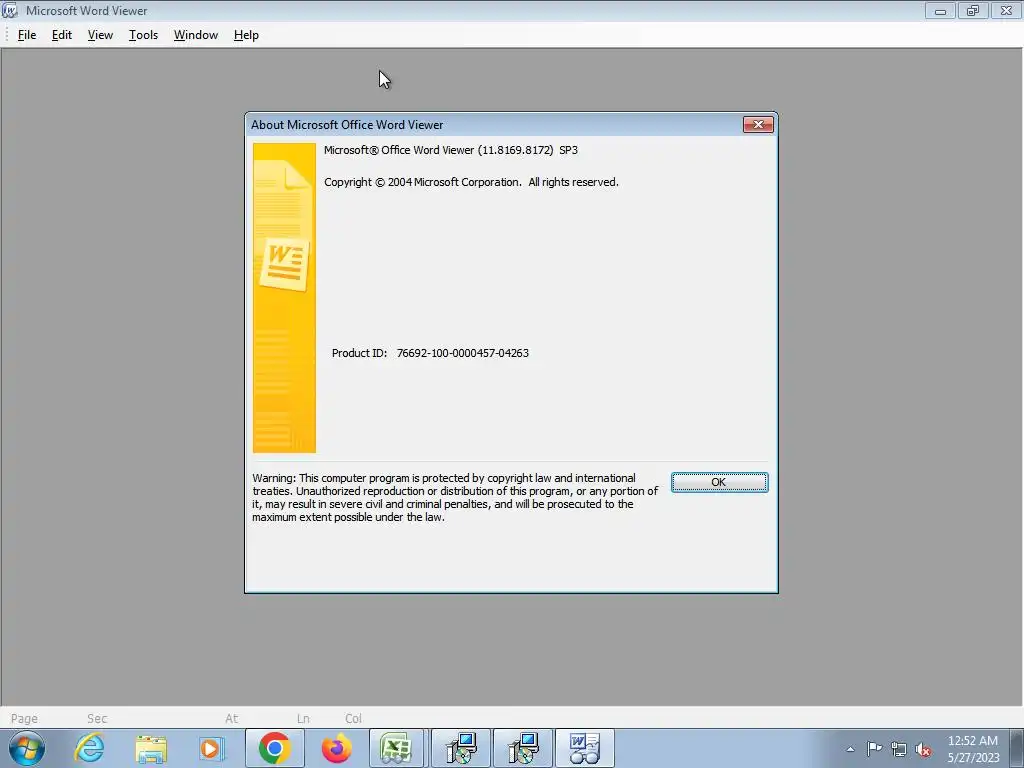Close the About Microsoft Office Word Viewer dialog
Viewport: 1024px width, 768px height.
pyautogui.click(x=758, y=125)
